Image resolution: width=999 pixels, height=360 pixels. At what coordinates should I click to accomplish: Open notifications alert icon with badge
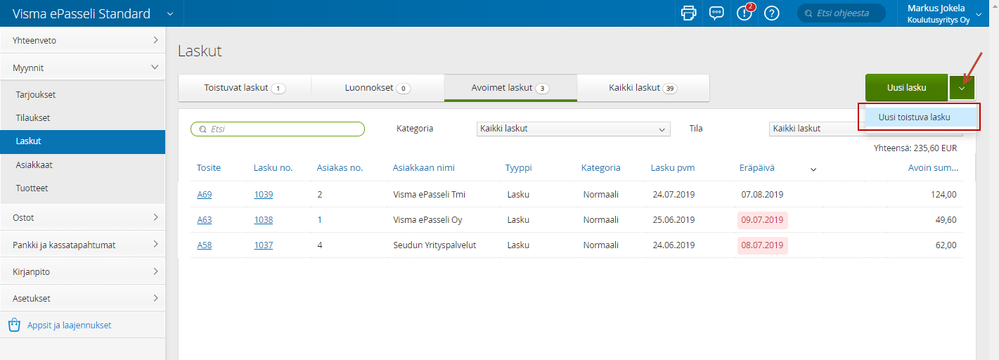[x=745, y=13]
